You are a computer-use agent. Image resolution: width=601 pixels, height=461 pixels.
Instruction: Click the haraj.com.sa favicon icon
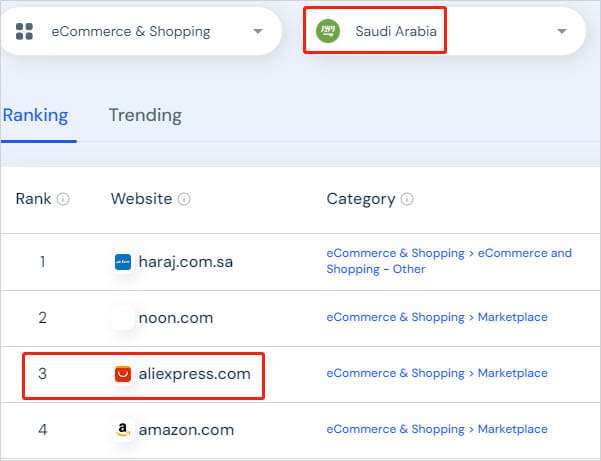pos(123,262)
